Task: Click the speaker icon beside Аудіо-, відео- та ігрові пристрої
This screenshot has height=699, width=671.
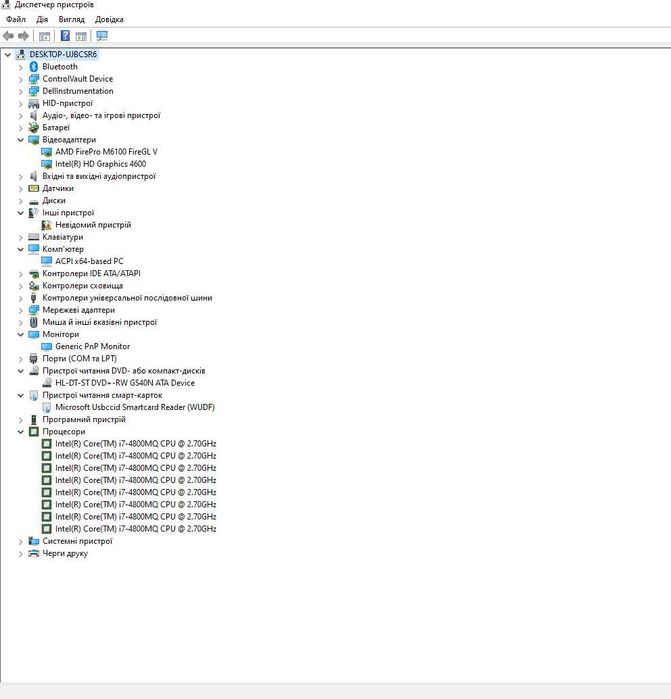Action: [x=33, y=115]
